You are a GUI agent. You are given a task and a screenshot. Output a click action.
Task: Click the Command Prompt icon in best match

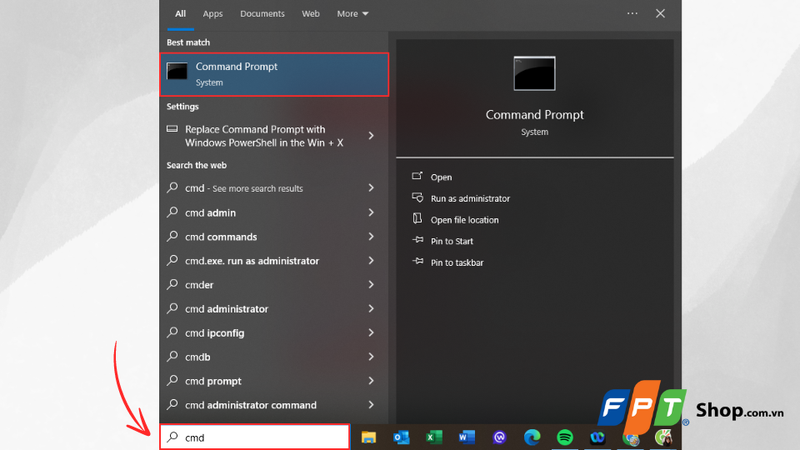178,73
